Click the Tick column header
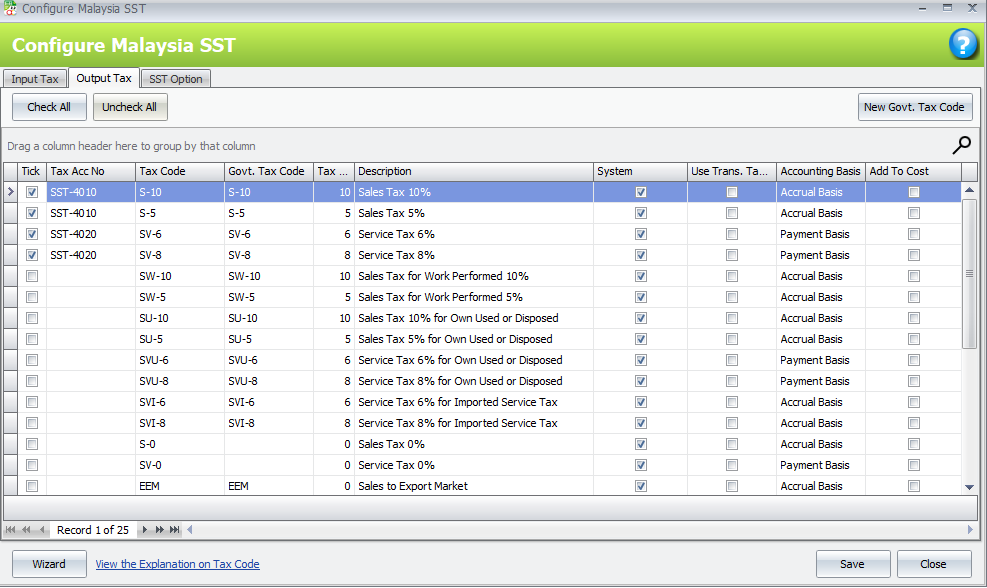The width and height of the screenshot is (987, 588). click(31, 171)
